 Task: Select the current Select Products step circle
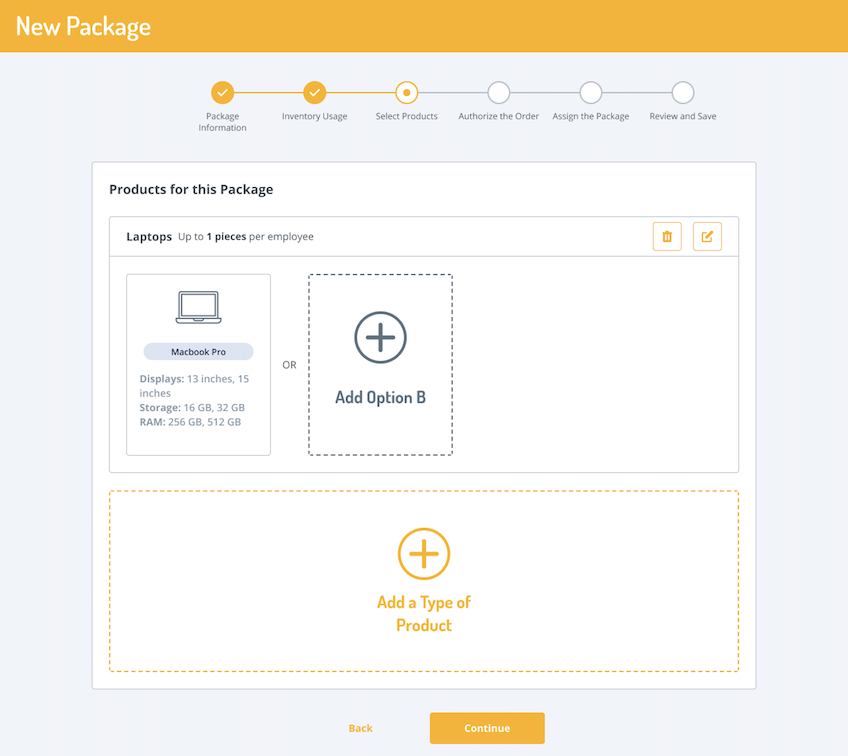[x=407, y=93]
